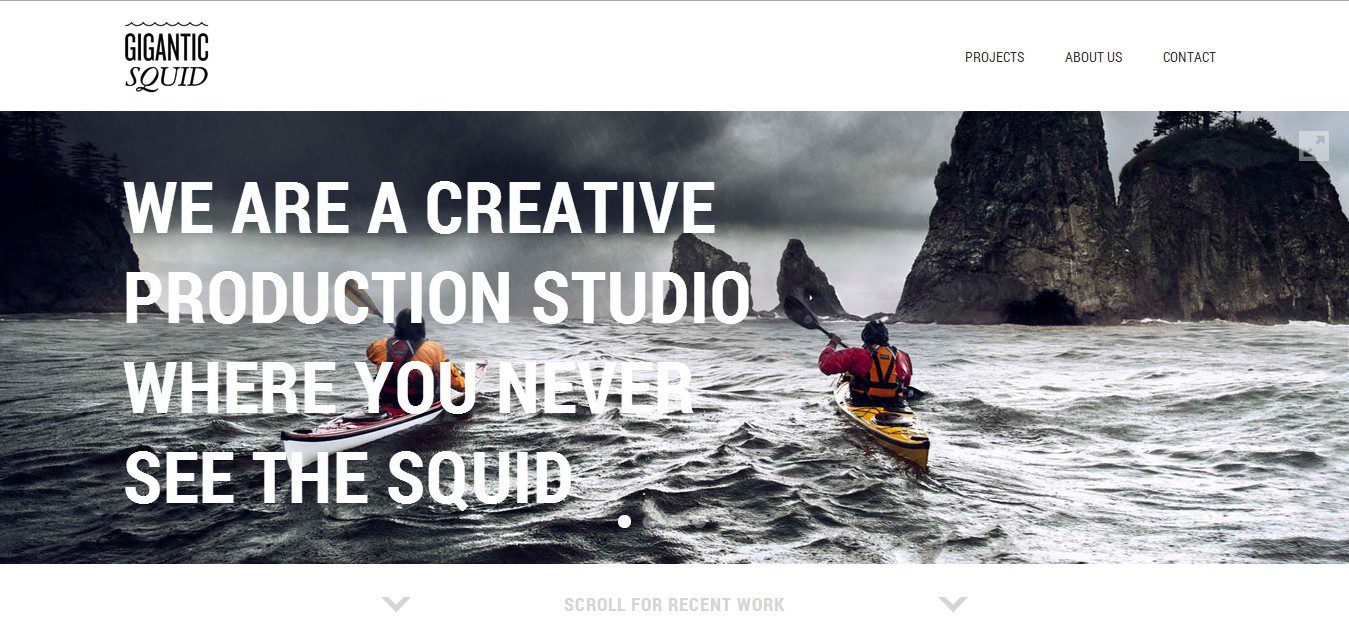Click the right down-chevron arrow
The width and height of the screenshot is (1349, 644).
[953, 604]
